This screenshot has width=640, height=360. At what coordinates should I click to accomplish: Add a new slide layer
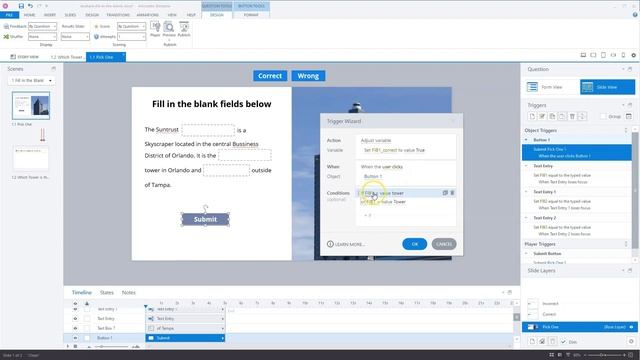point(532,341)
